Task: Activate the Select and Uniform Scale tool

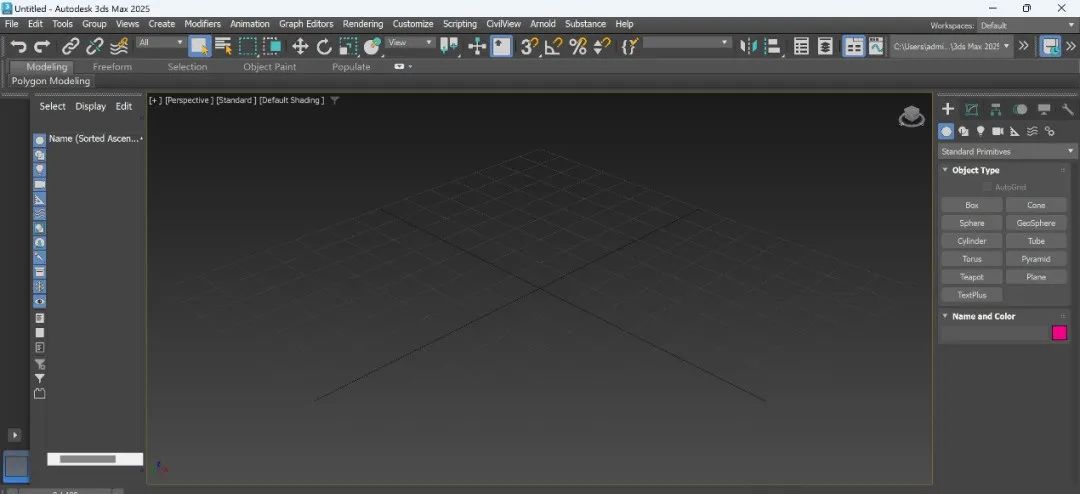Action: click(349, 47)
